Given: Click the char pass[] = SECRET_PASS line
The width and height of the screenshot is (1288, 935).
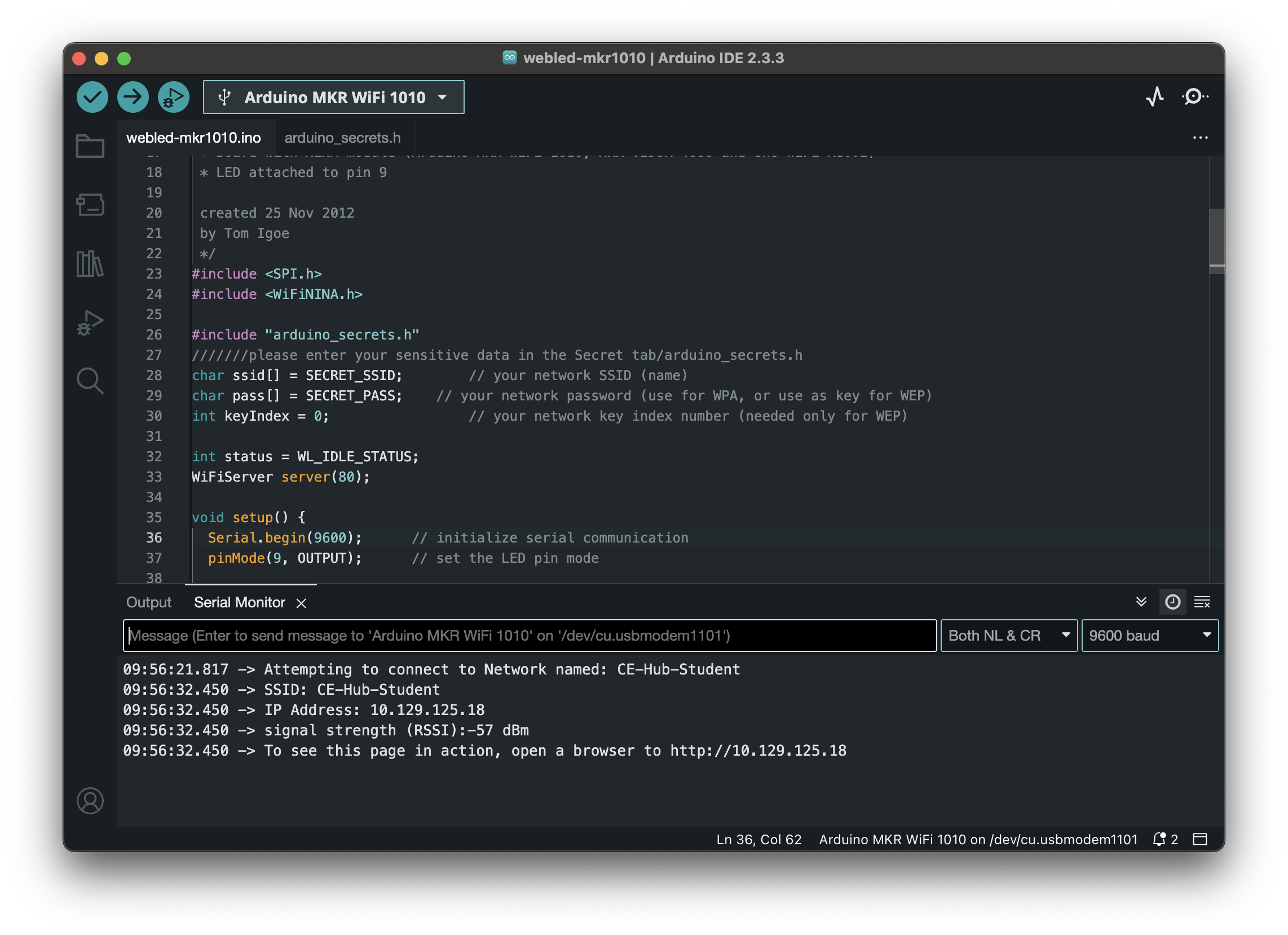Looking at the screenshot, I should tap(297, 396).
